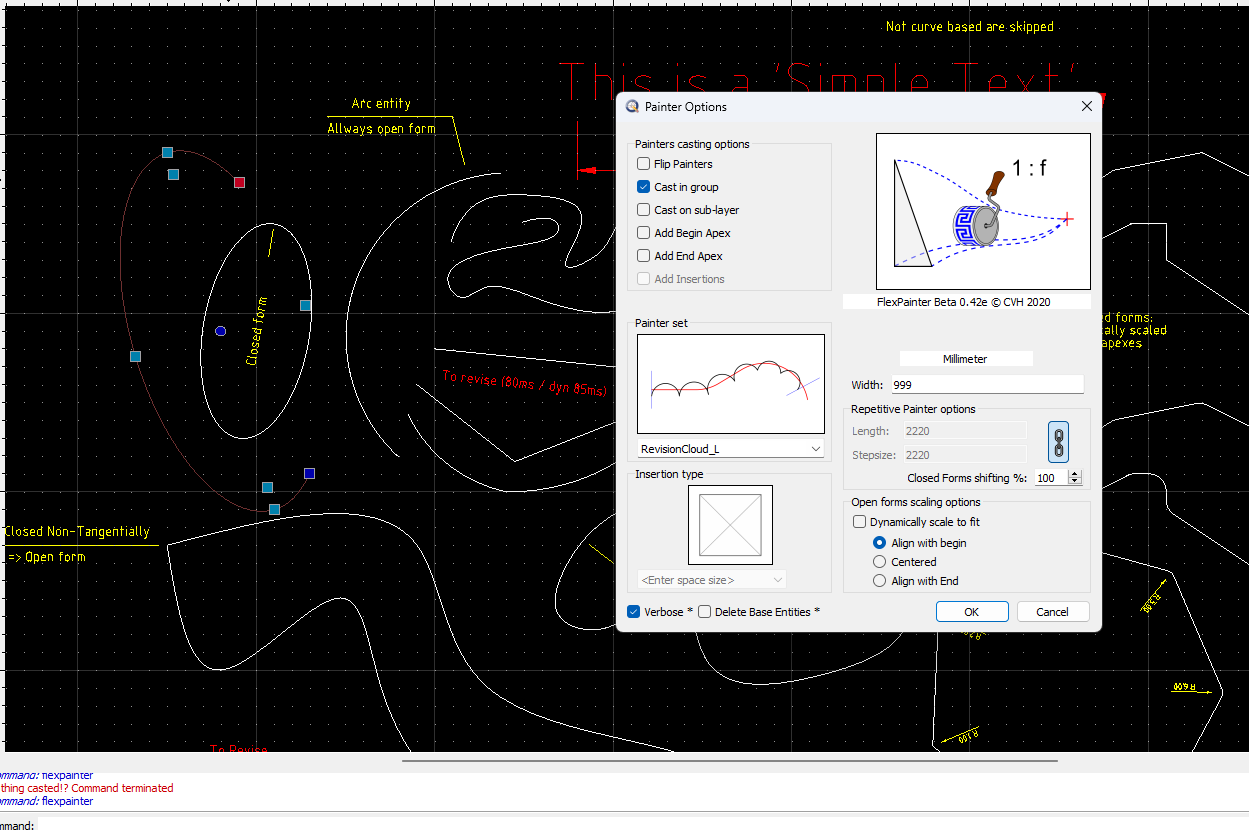Click the Insertion type crossed-box preview

(730, 525)
